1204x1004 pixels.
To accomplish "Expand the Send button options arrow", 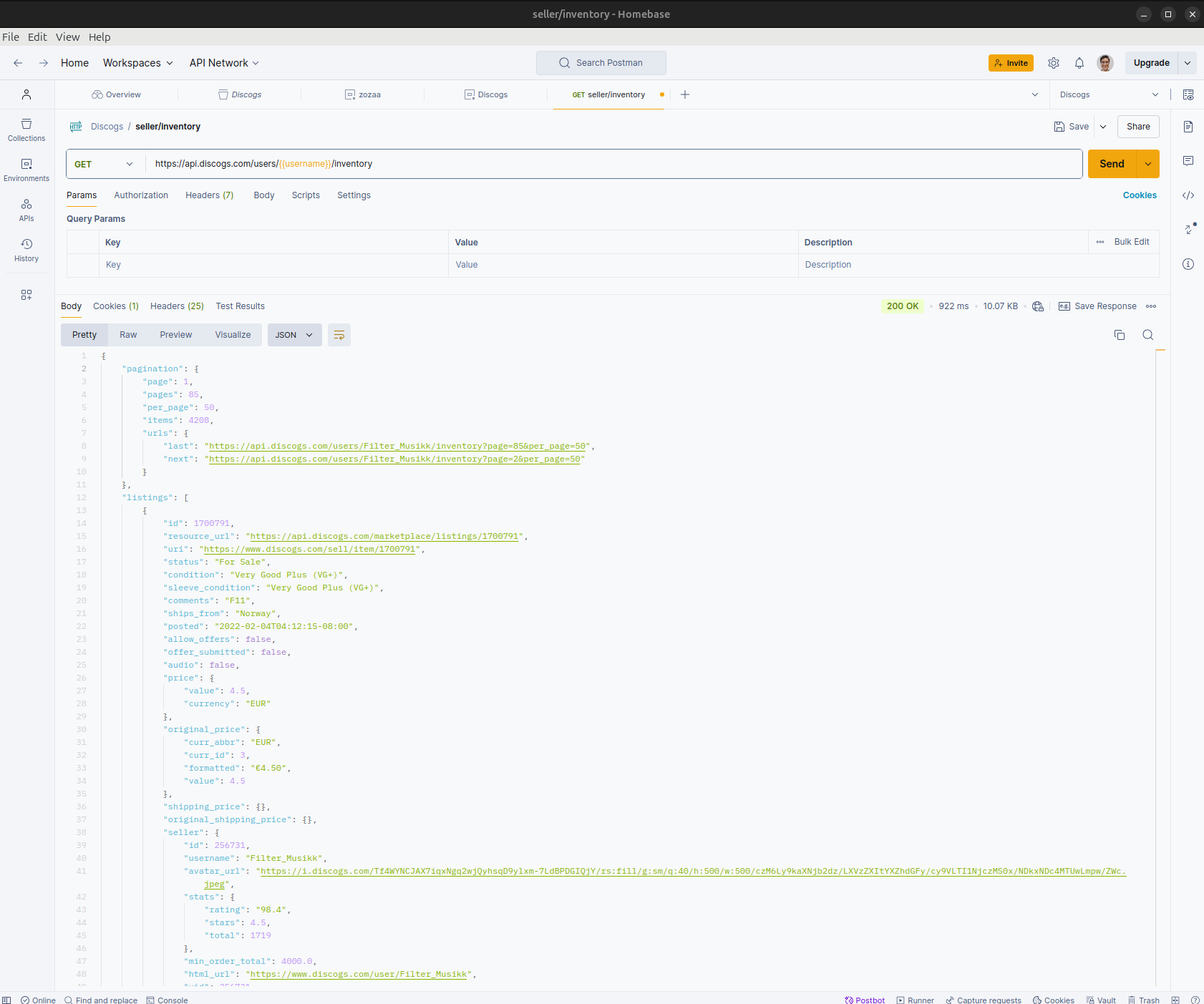I will coord(1148,164).
